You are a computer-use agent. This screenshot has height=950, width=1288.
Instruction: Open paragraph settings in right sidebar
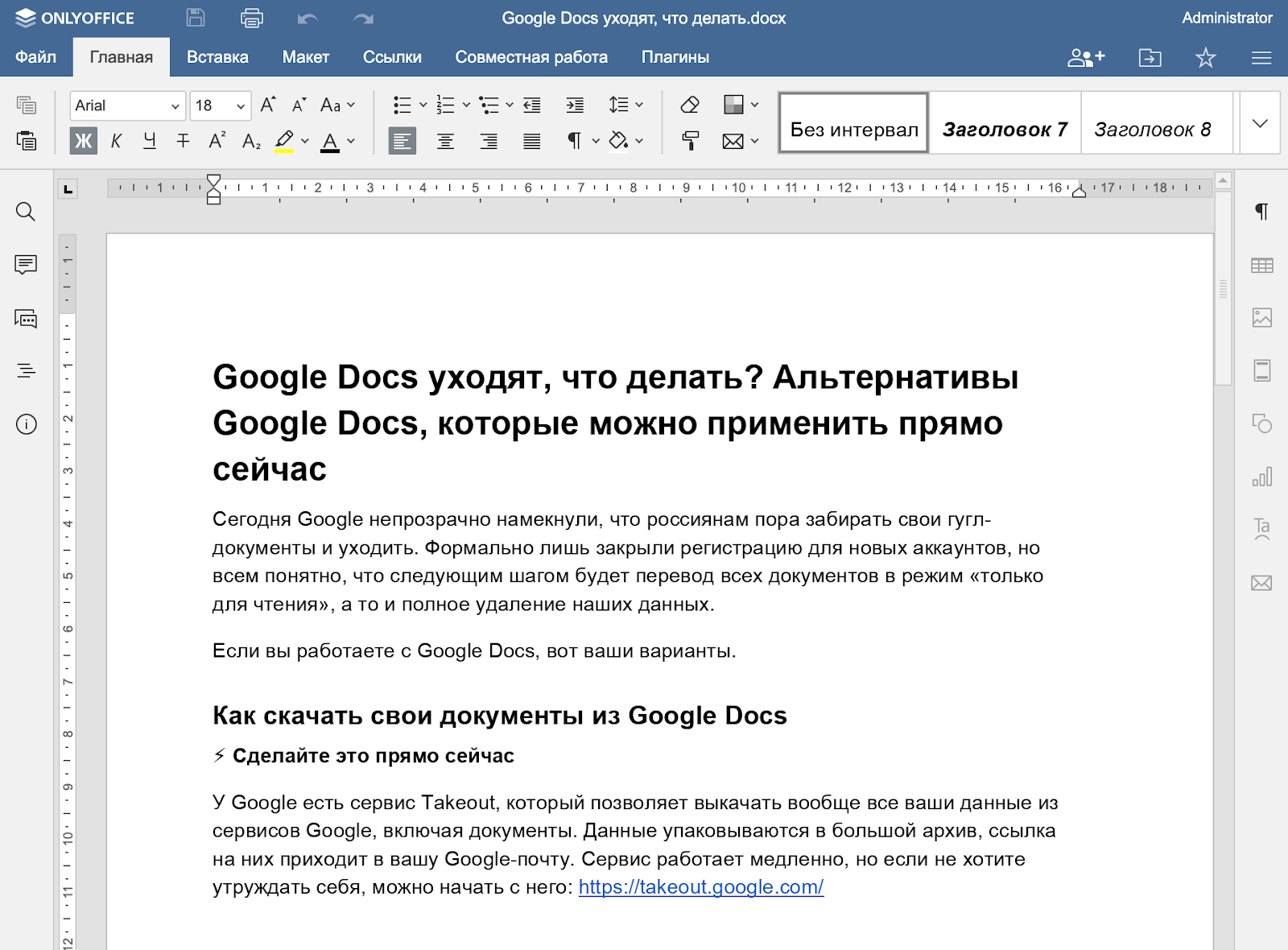pyautogui.click(x=1261, y=212)
